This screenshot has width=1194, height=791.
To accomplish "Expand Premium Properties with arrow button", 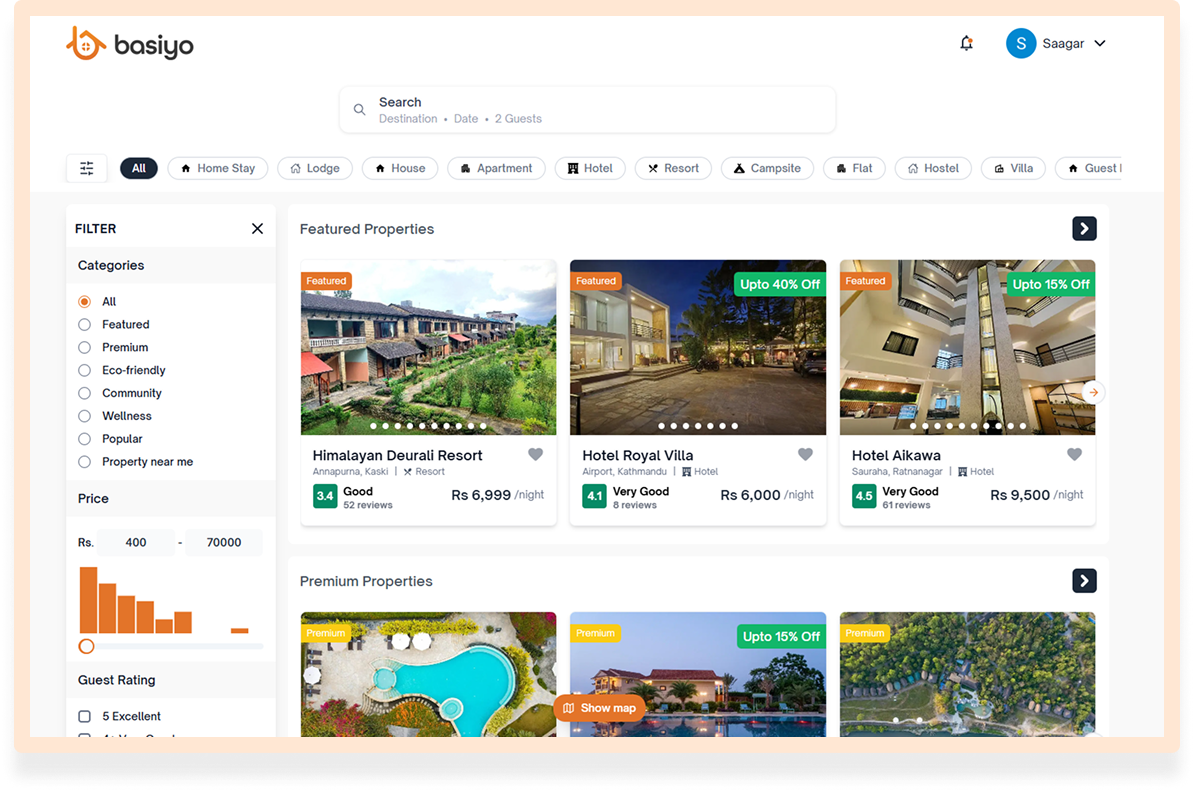I will coord(1084,581).
